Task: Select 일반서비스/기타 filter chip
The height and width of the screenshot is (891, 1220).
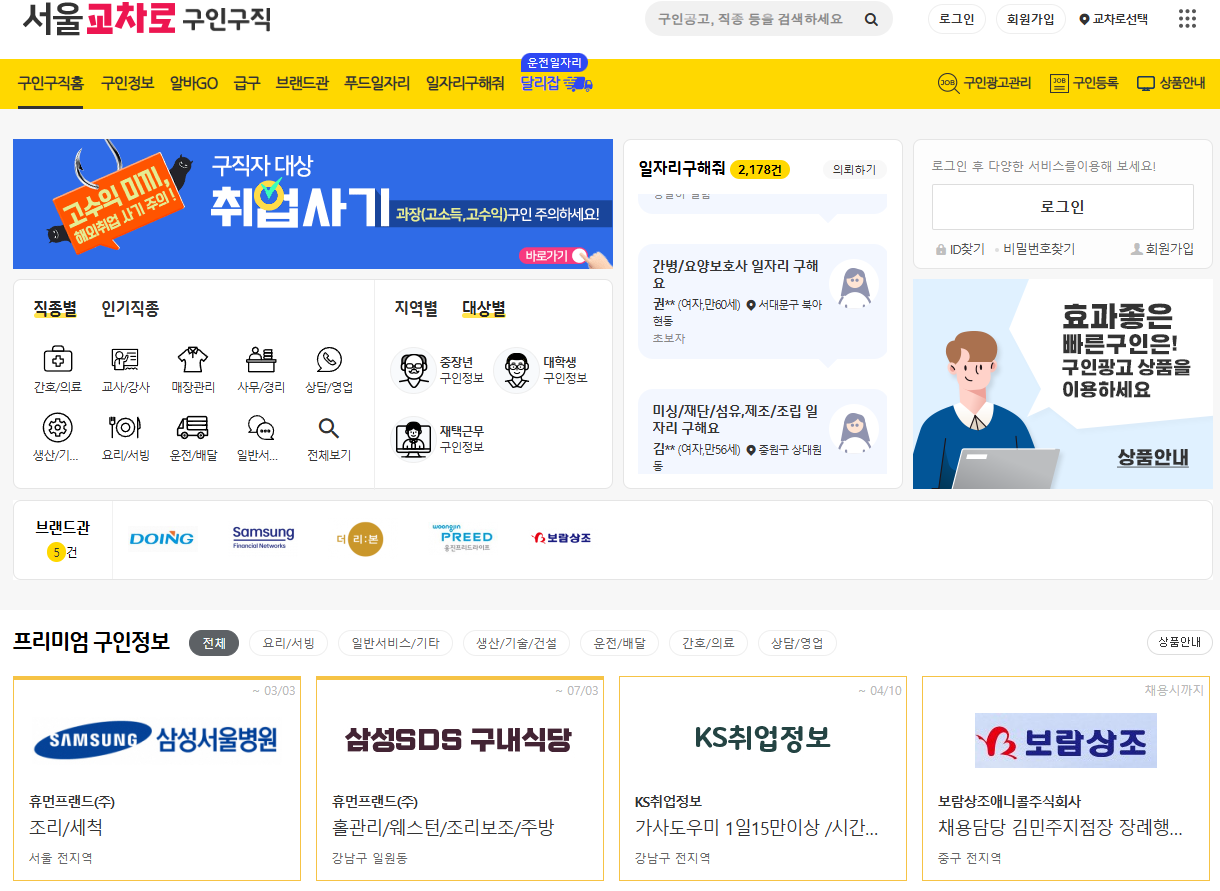Action: click(395, 643)
